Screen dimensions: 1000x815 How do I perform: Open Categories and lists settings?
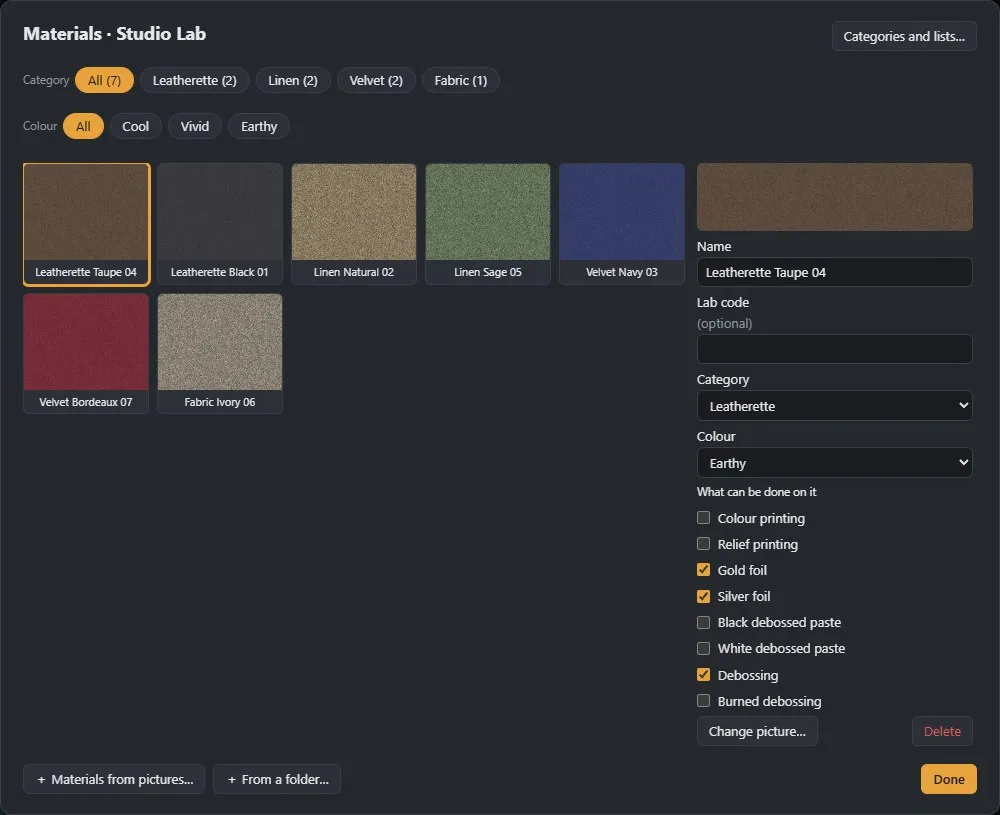(x=904, y=36)
